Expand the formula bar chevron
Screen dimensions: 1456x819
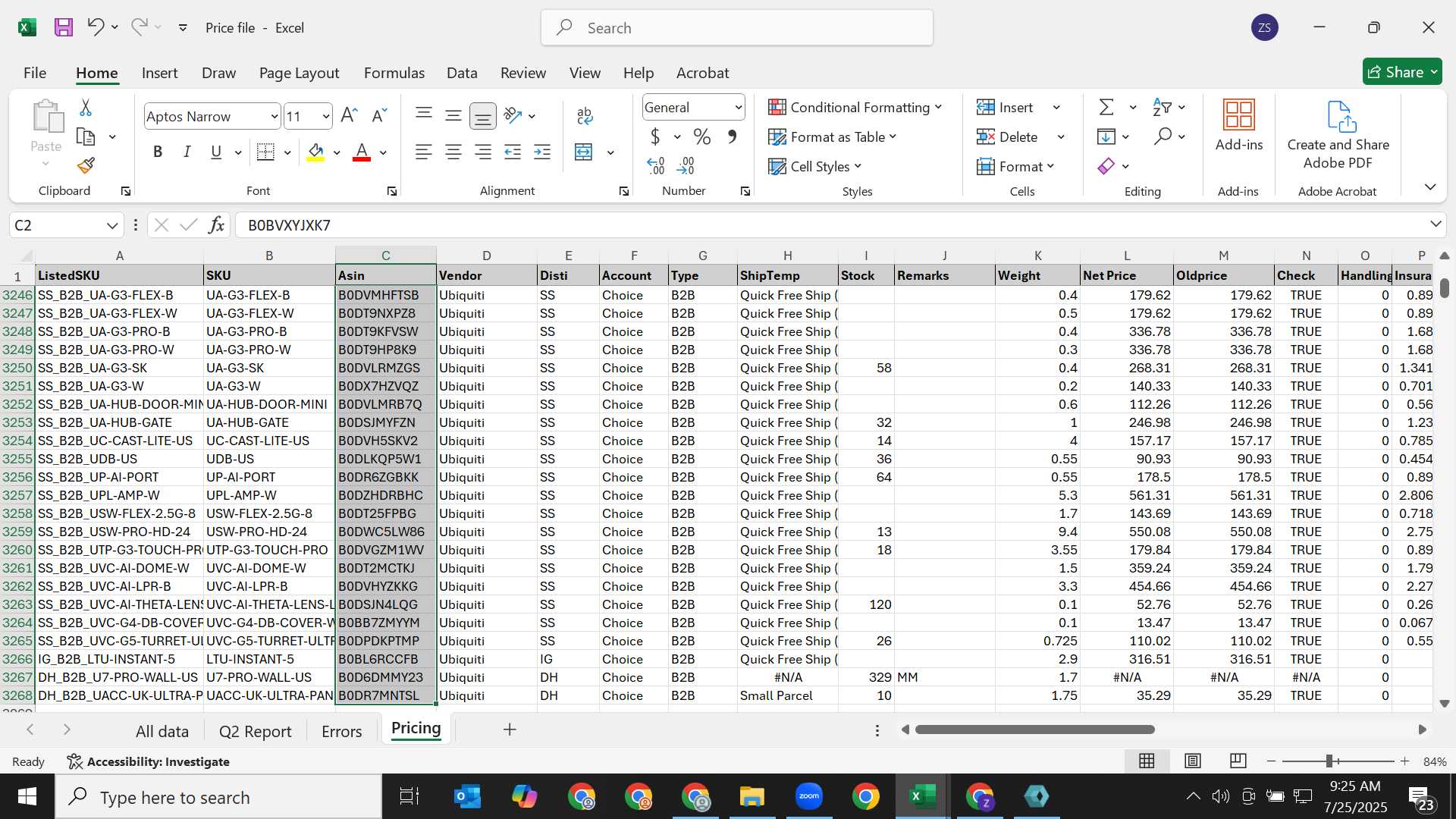click(x=1435, y=224)
